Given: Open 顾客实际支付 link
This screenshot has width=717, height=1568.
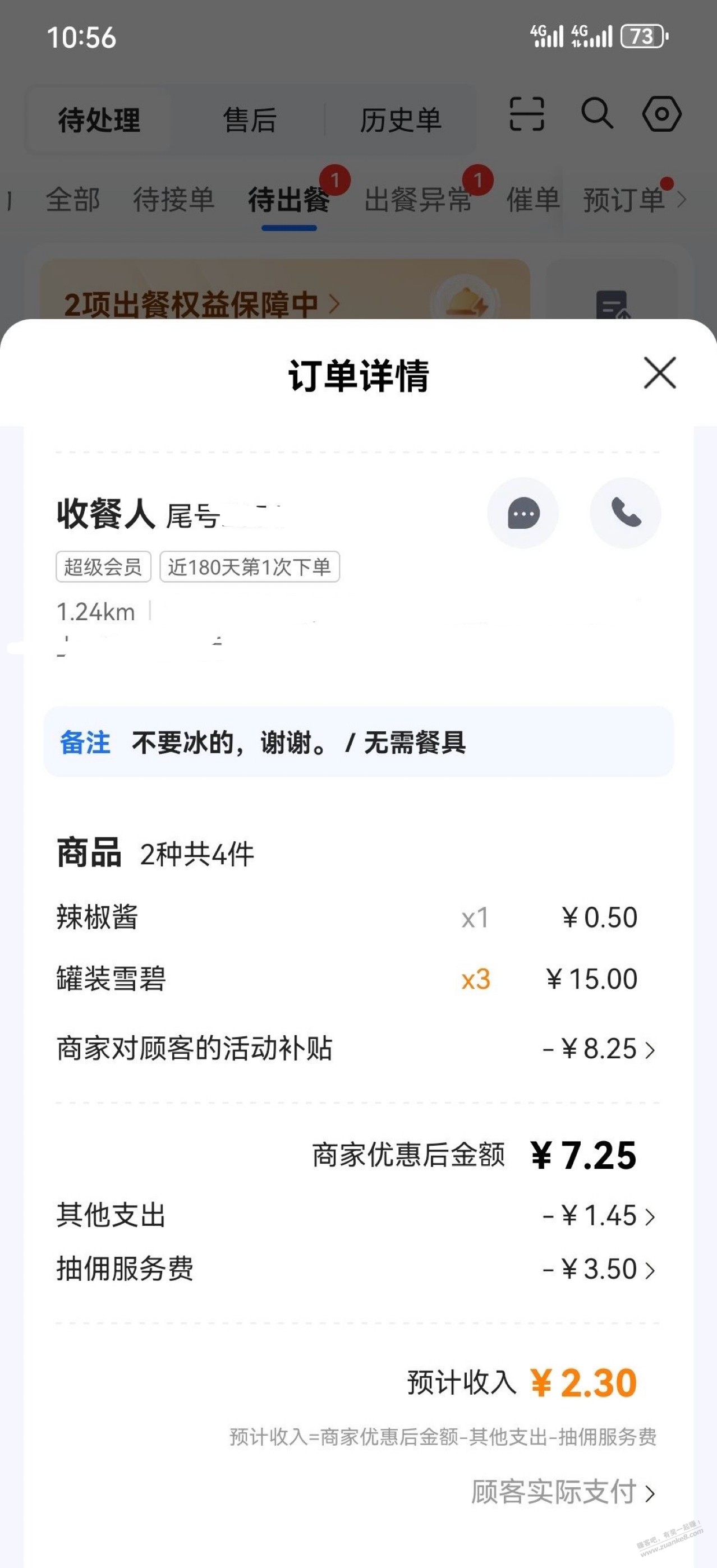Looking at the screenshot, I should point(563,1492).
